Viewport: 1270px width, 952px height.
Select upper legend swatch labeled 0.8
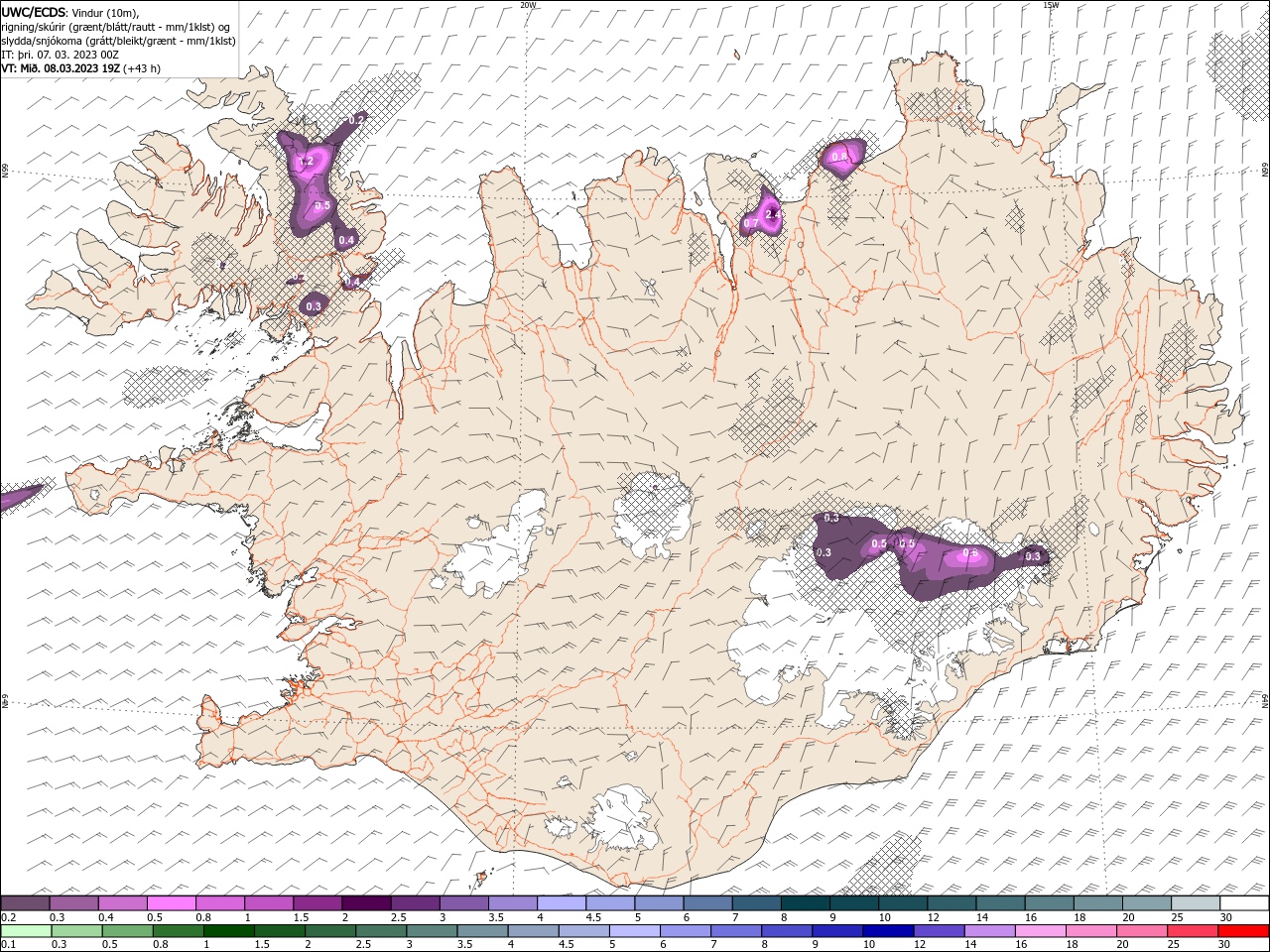tap(219, 903)
